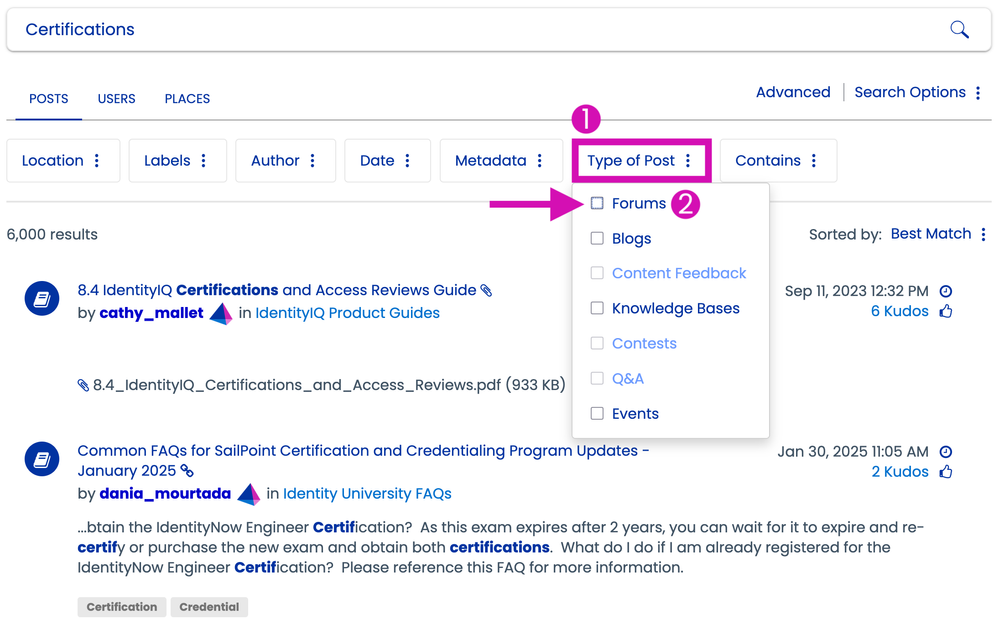Screen dimensions: 999x625
Task: Click the paperclip icon beside the PDF attachment
Action: coord(83,385)
